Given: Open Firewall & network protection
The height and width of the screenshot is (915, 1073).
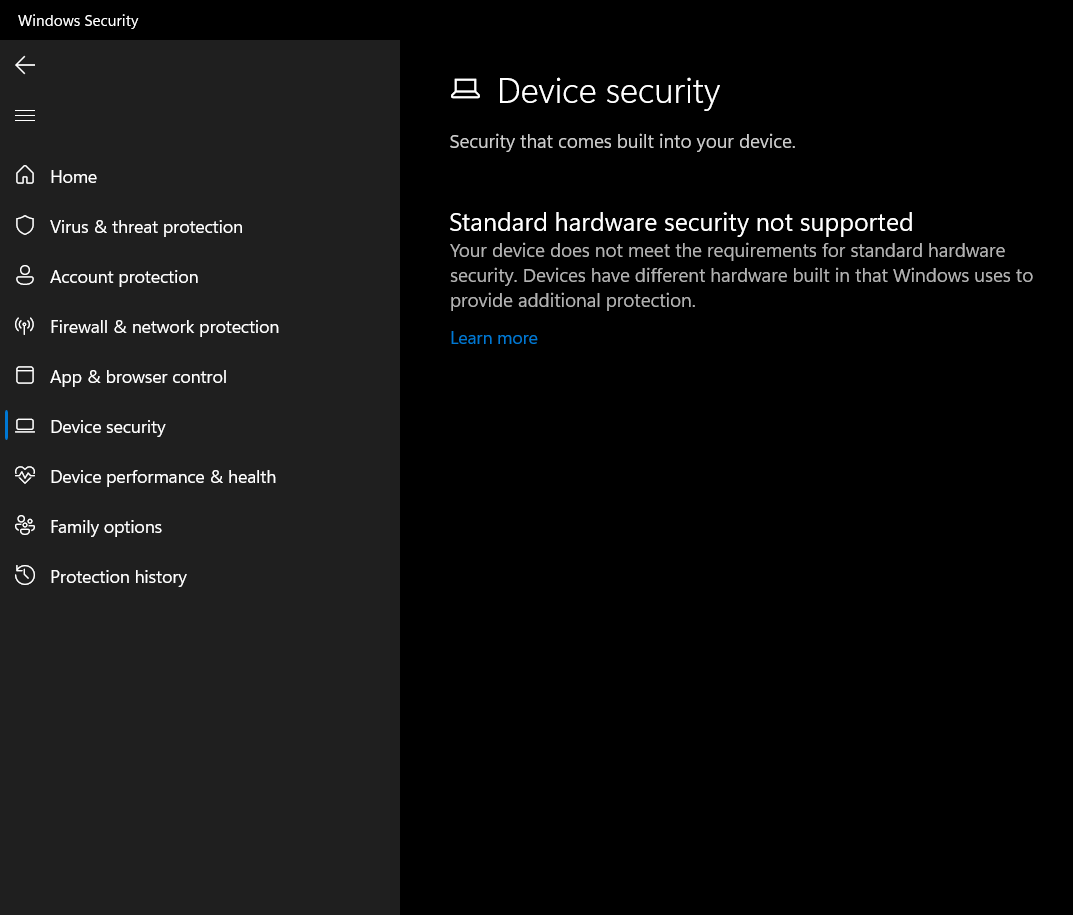Looking at the screenshot, I should [x=164, y=326].
